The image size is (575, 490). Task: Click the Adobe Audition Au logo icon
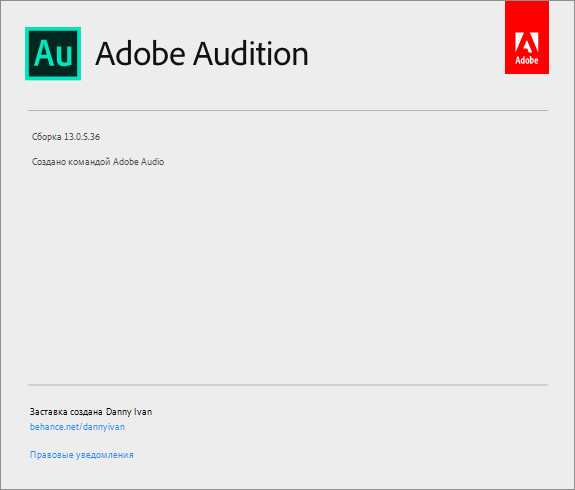point(53,54)
